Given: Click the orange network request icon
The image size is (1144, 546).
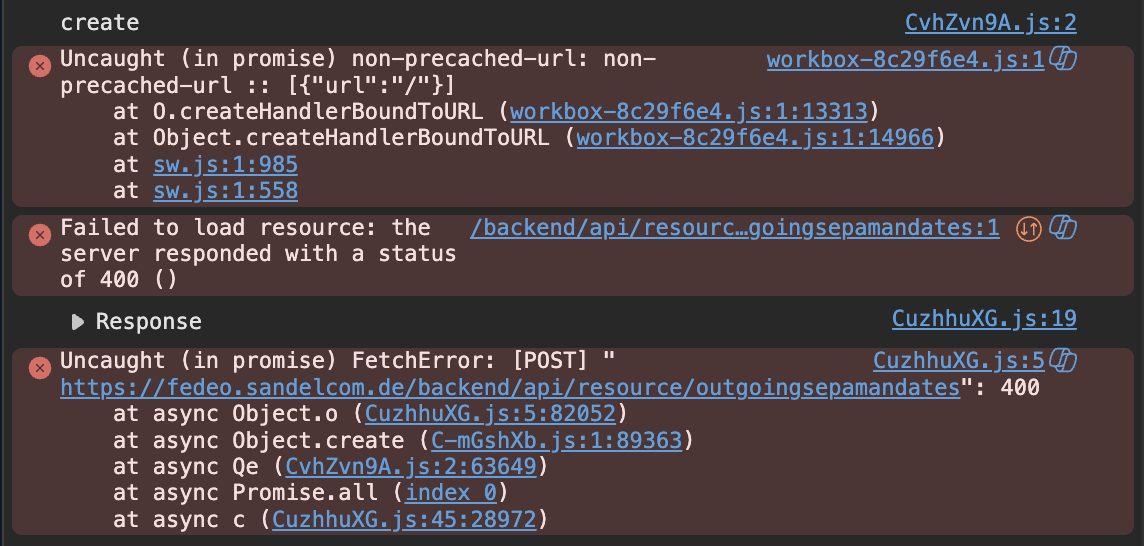Looking at the screenshot, I should click(x=1029, y=230).
